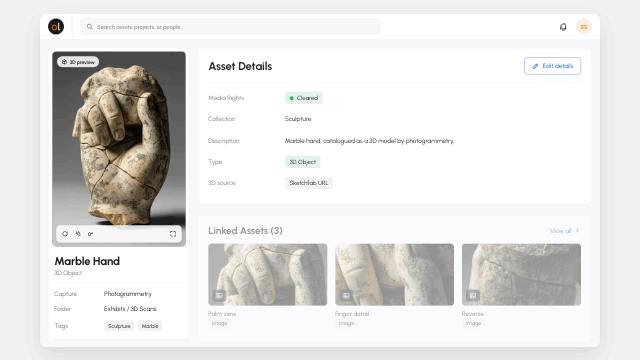Click the Image badge under Reverse

click(473, 323)
